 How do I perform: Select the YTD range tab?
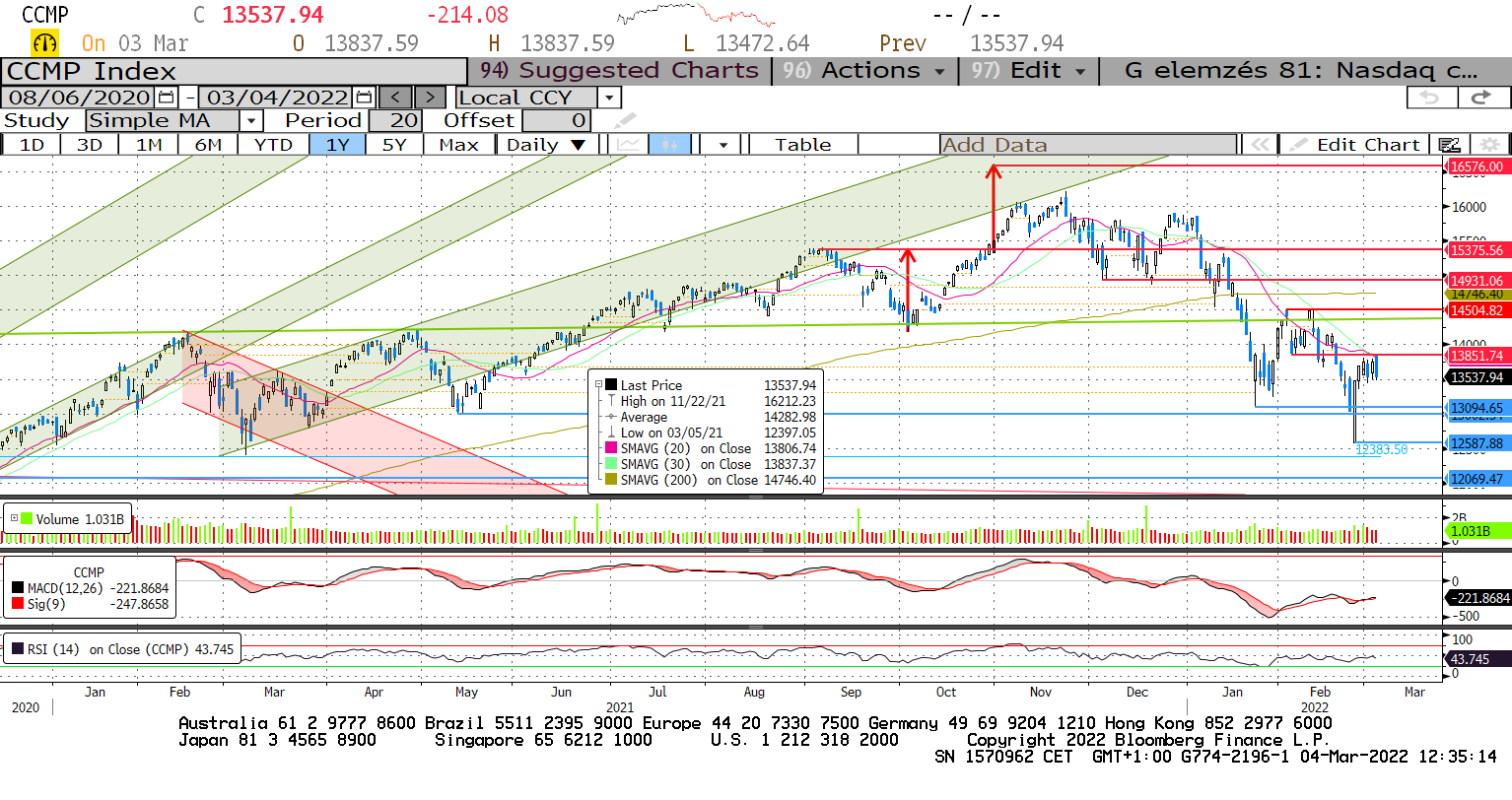coord(273,145)
